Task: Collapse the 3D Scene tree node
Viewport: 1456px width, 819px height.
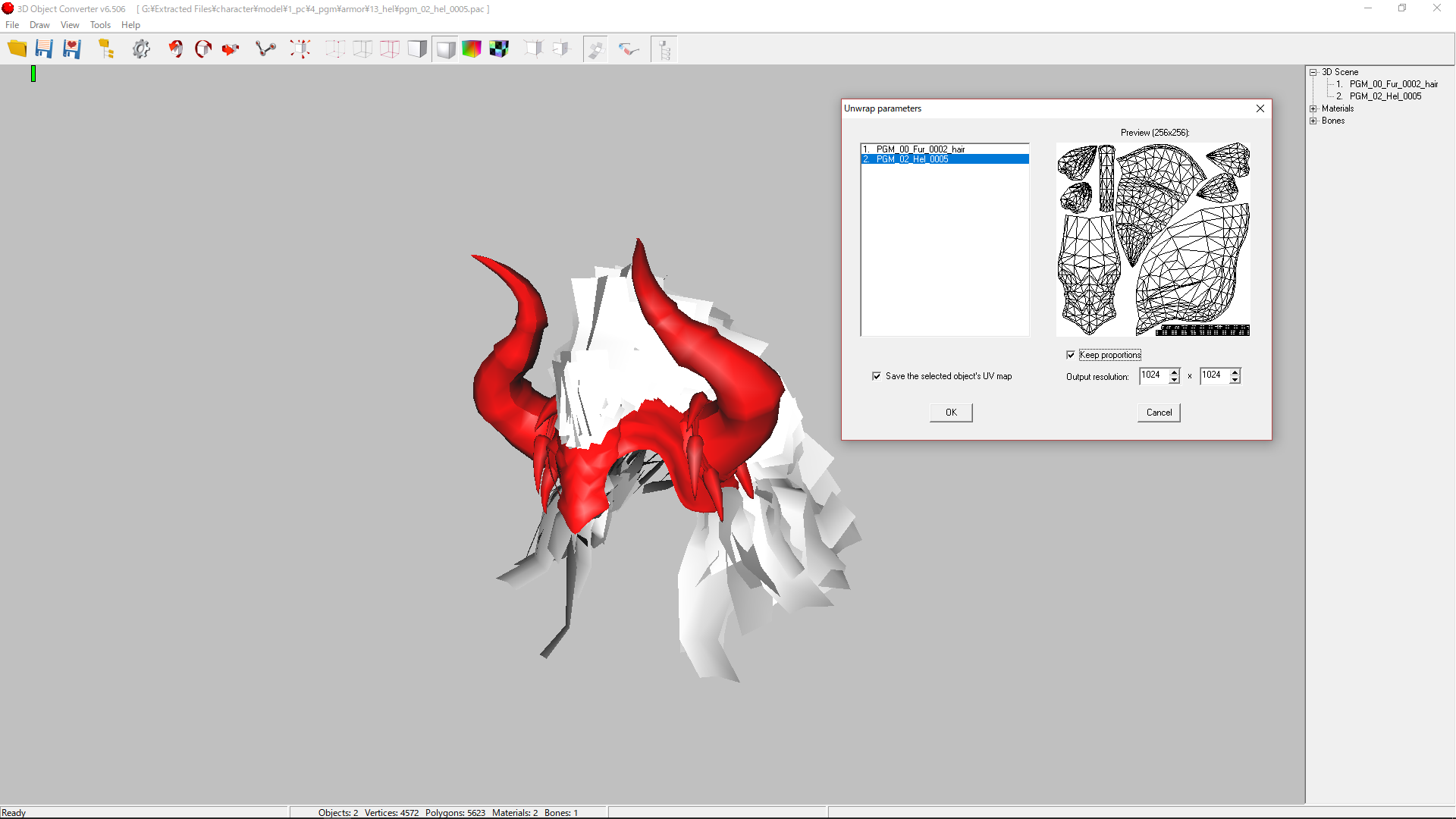Action: 1313,72
